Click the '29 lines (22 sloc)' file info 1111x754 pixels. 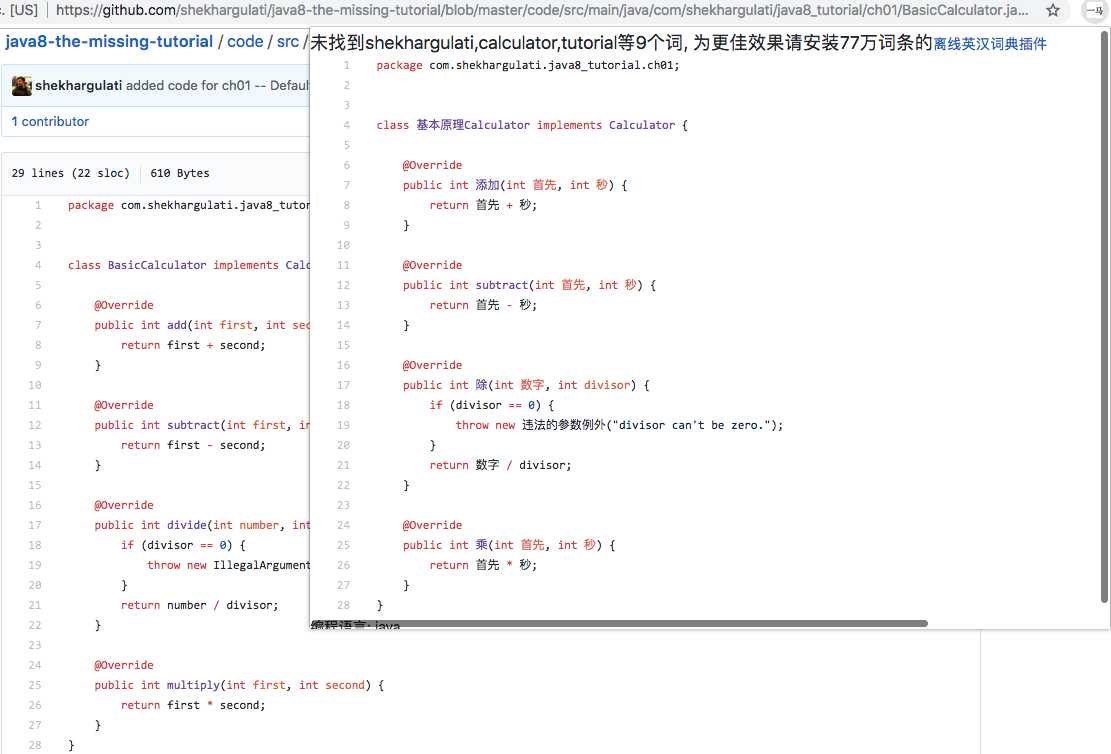[x=71, y=173]
